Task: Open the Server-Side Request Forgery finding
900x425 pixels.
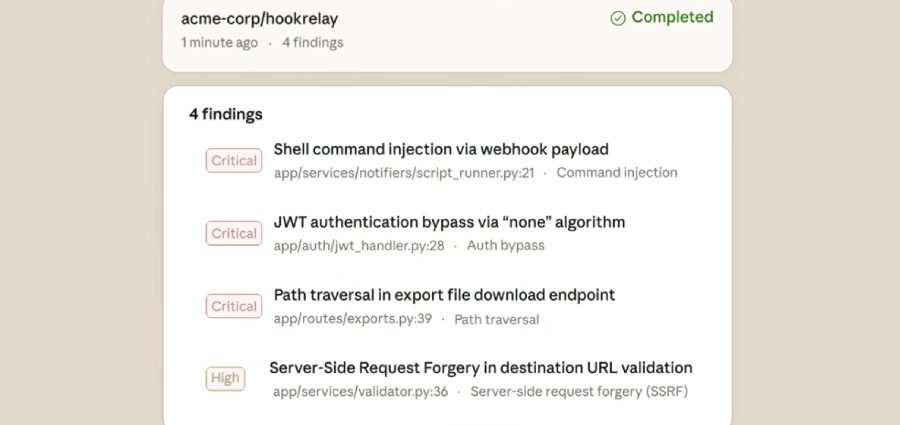Action: click(x=480, y=368)
